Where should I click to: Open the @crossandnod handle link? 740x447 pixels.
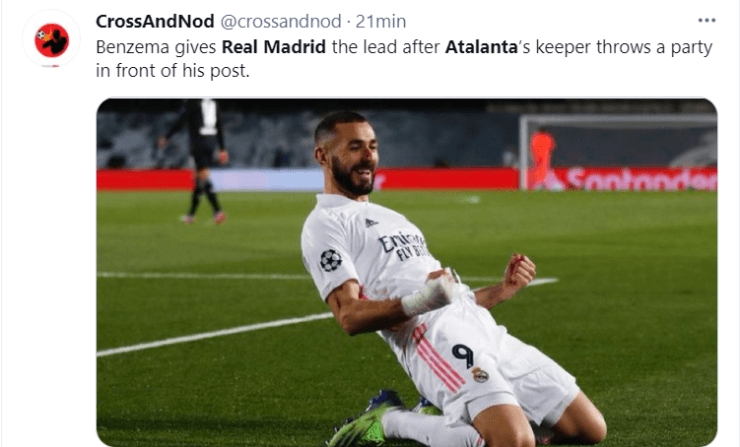click(281, 21)
